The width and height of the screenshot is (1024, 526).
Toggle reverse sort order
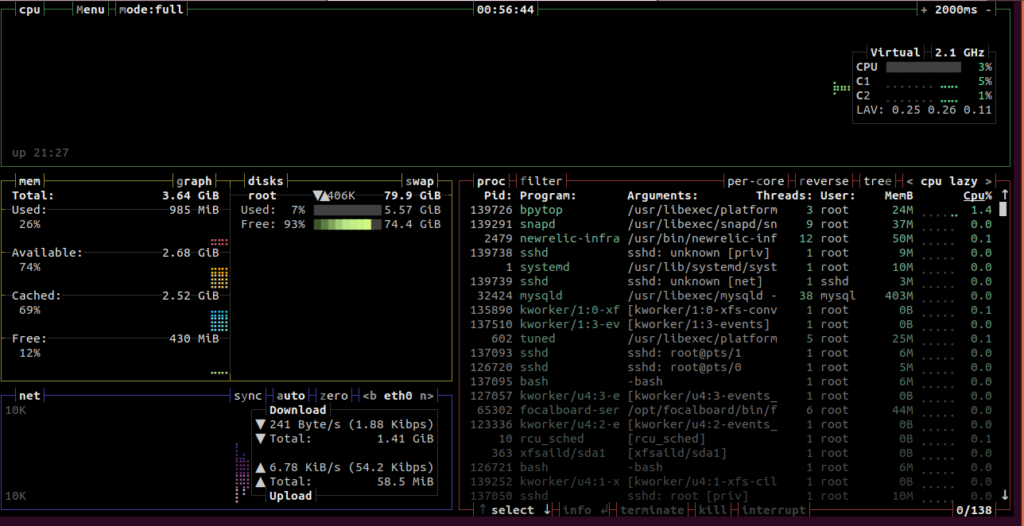(x=824, y=181)
